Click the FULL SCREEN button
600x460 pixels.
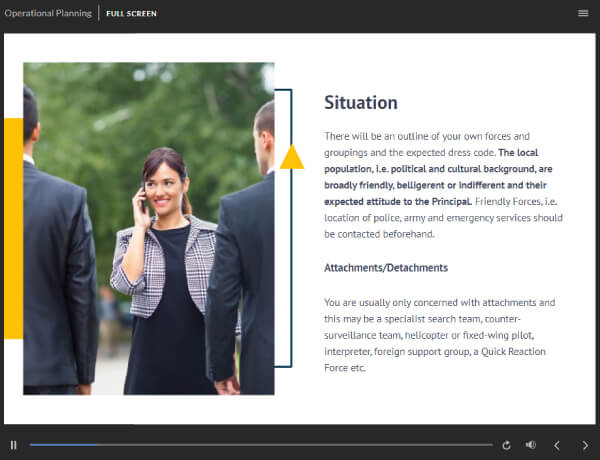pos(131,13)
